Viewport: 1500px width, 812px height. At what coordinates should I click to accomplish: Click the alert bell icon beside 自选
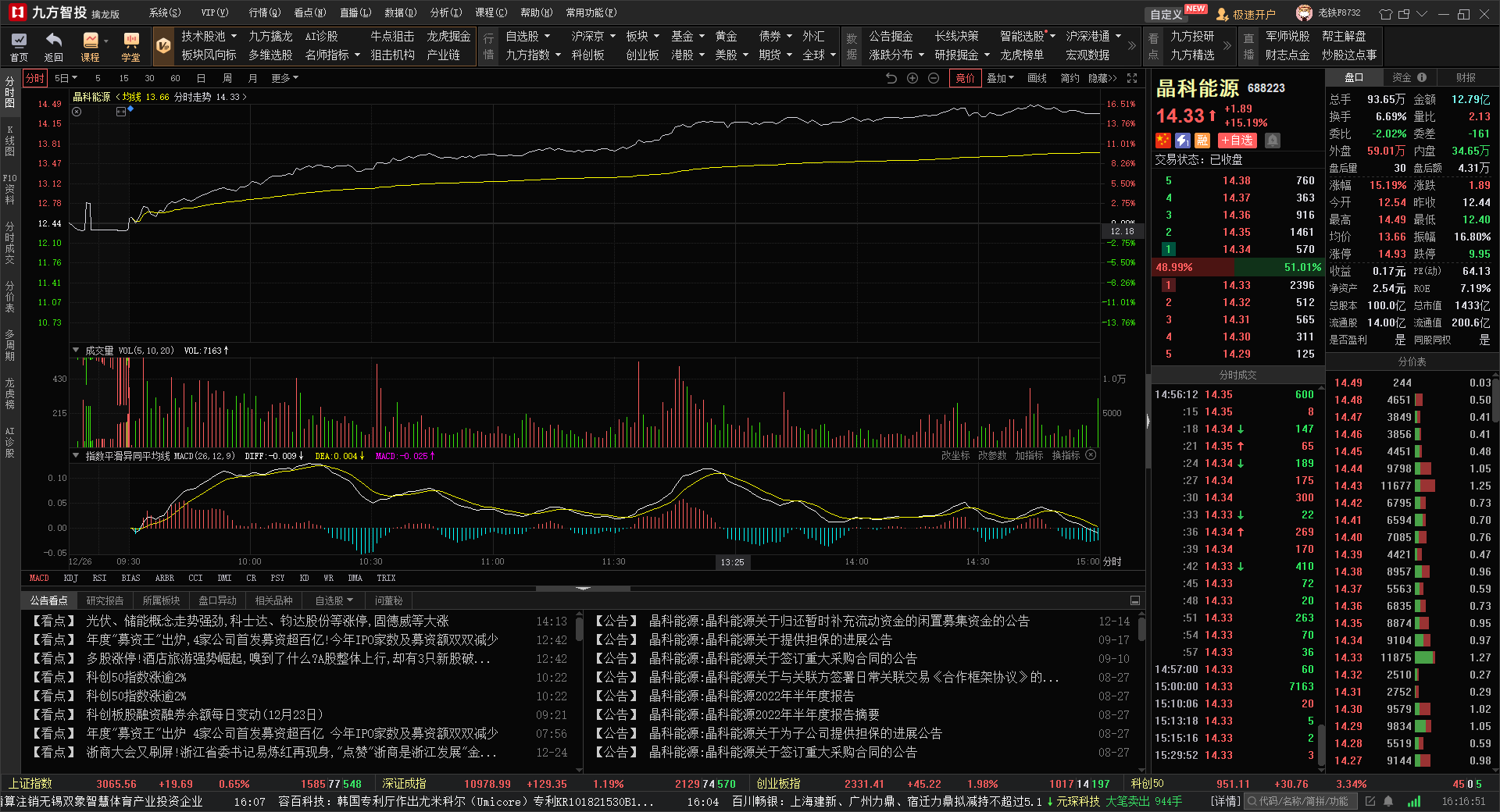[x=1273, y=141]
